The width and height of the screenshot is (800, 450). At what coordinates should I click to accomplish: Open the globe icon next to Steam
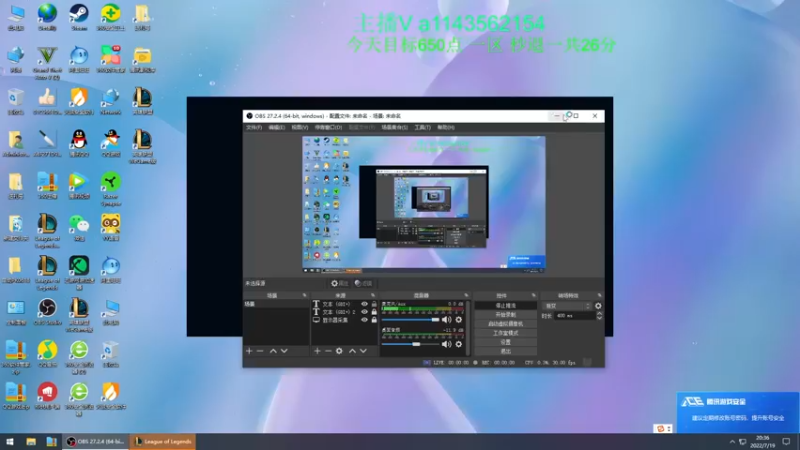(x=47, y=17)
